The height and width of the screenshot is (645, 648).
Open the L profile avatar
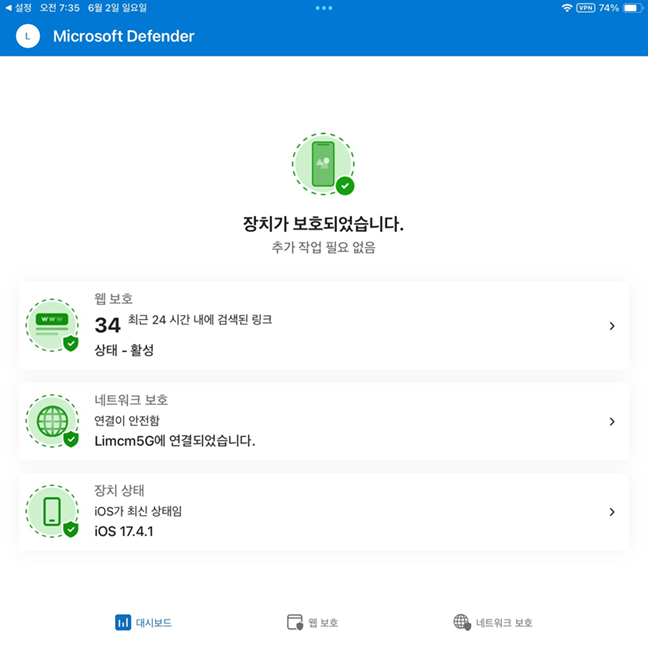tap(28, 36)
